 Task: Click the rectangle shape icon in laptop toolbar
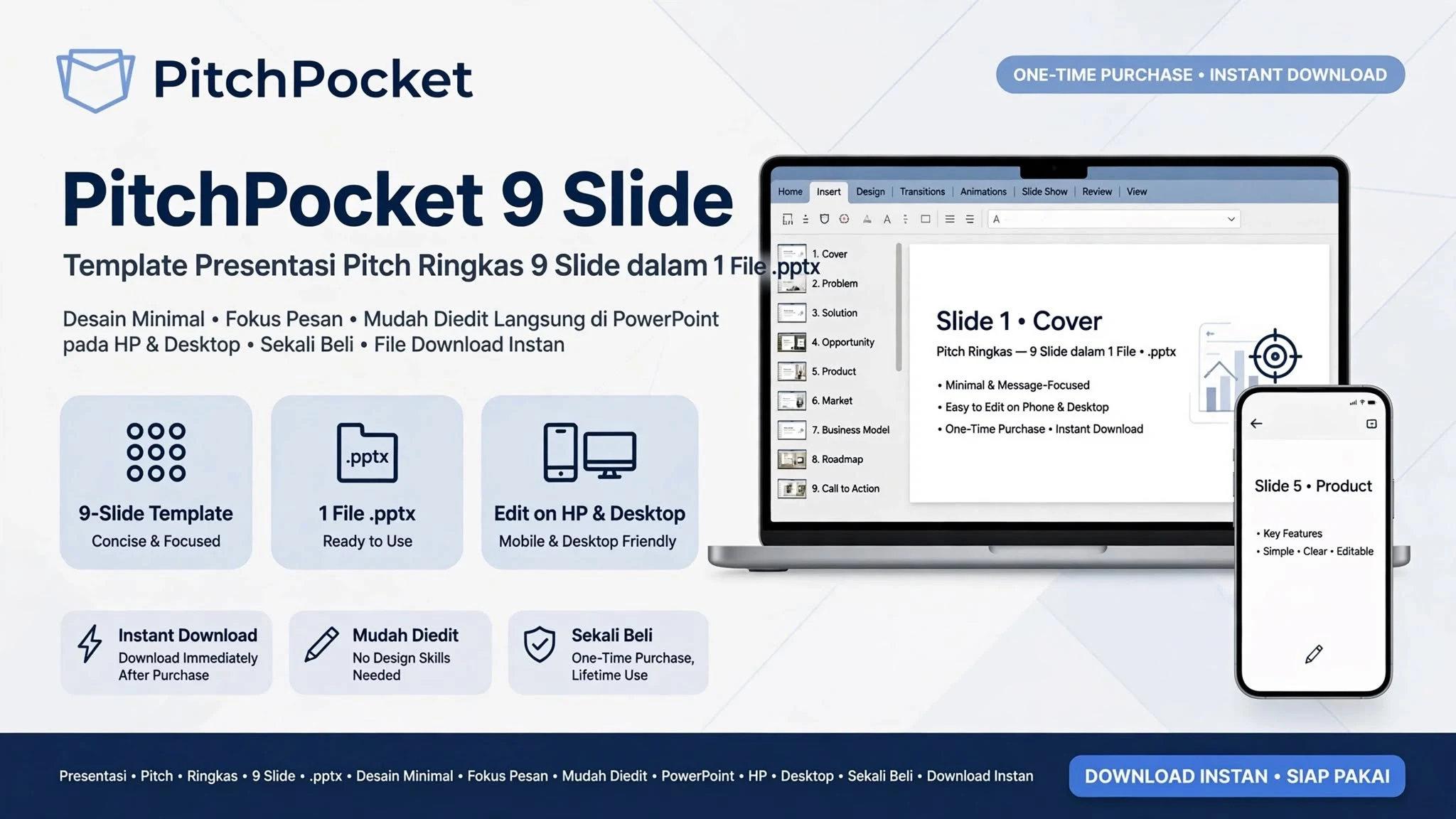click(x=925, y=219)
